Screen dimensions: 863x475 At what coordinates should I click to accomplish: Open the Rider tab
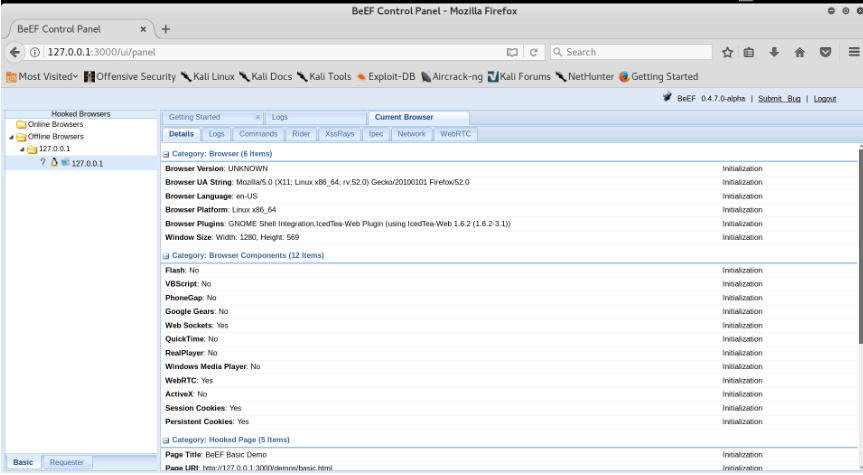301,134
